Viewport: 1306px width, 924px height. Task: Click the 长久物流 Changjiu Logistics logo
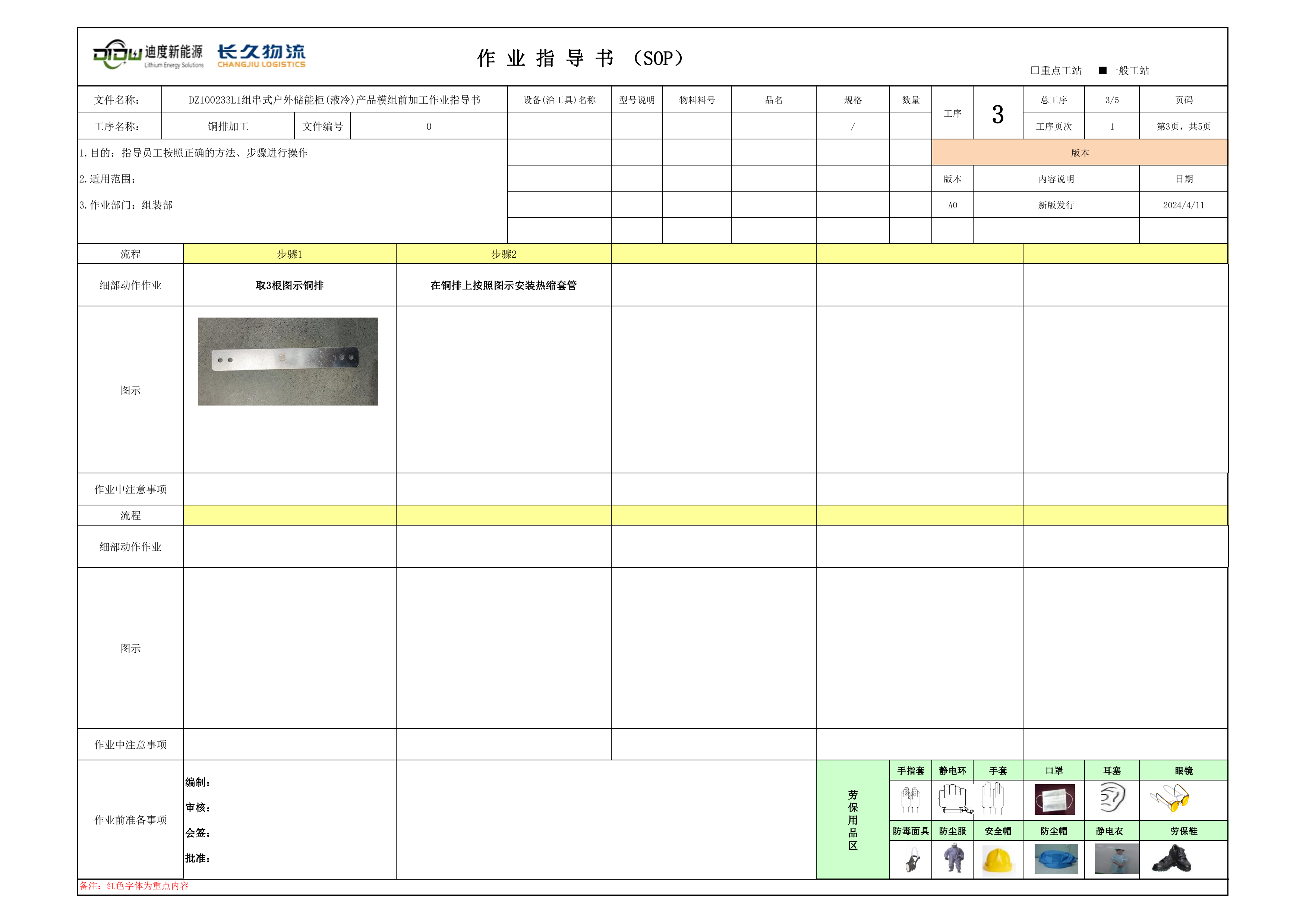pos(261,56)
